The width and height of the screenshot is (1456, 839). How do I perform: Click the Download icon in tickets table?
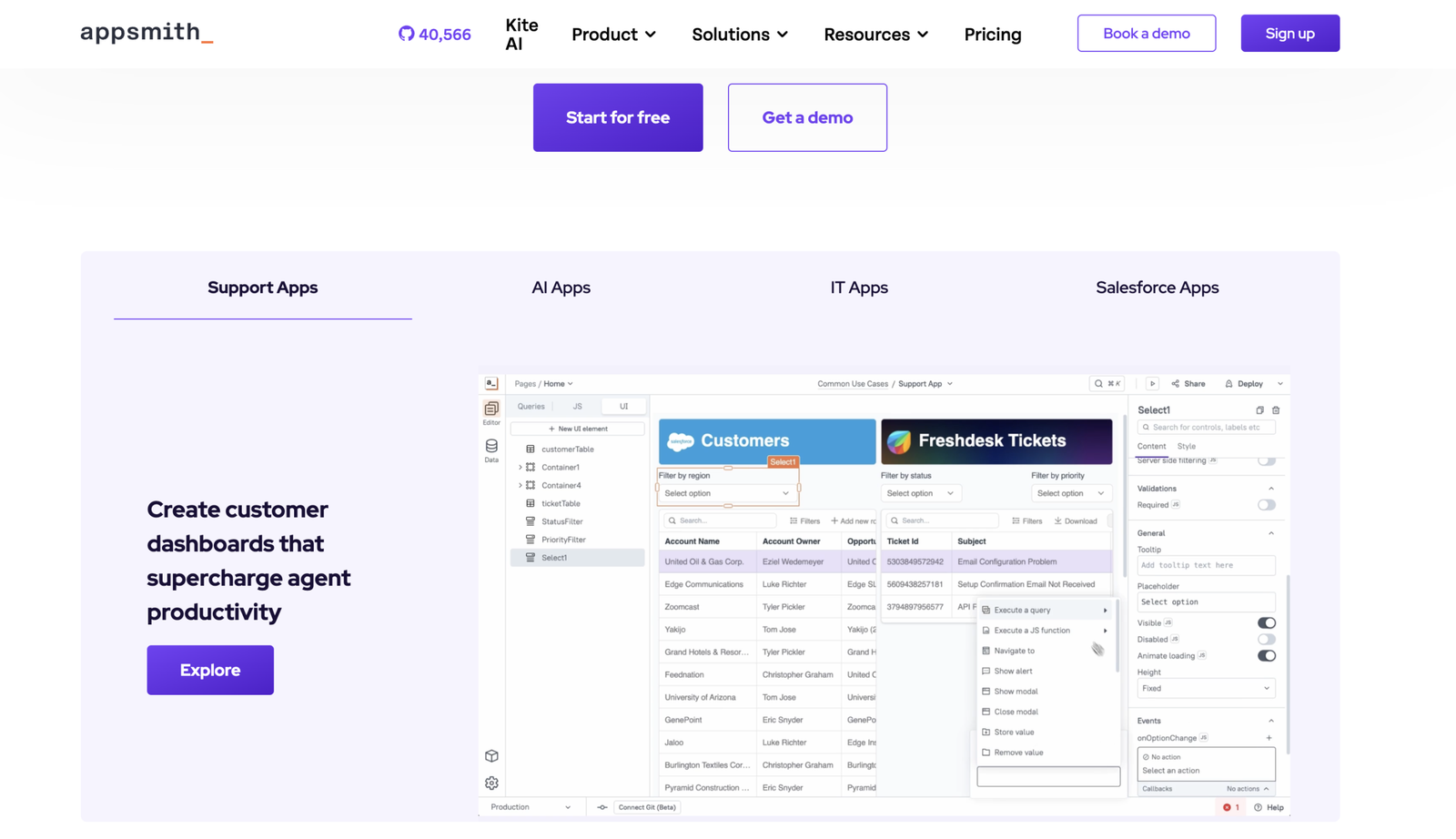pos(1058,521)
